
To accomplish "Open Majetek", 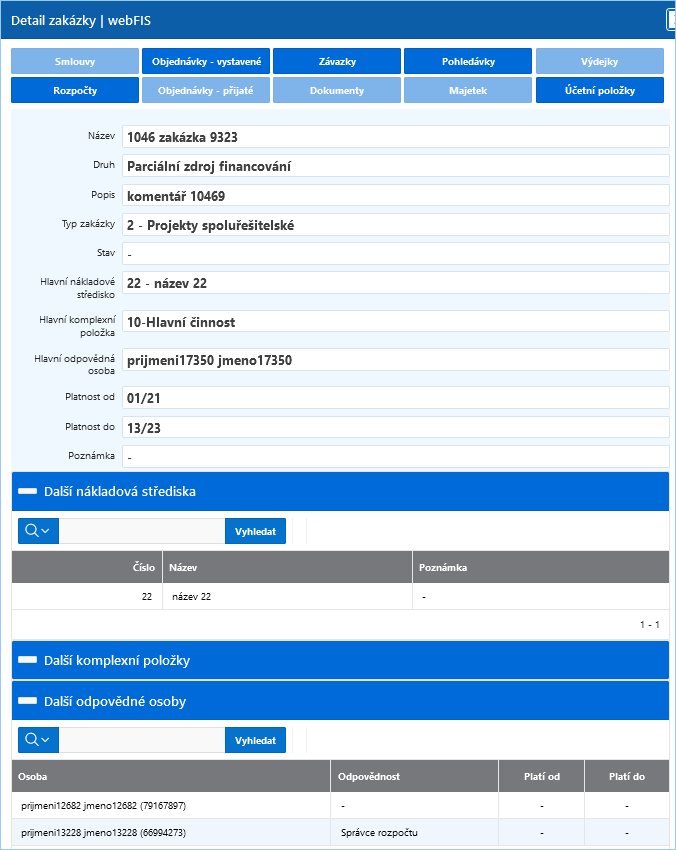I will tap(468, 90).
